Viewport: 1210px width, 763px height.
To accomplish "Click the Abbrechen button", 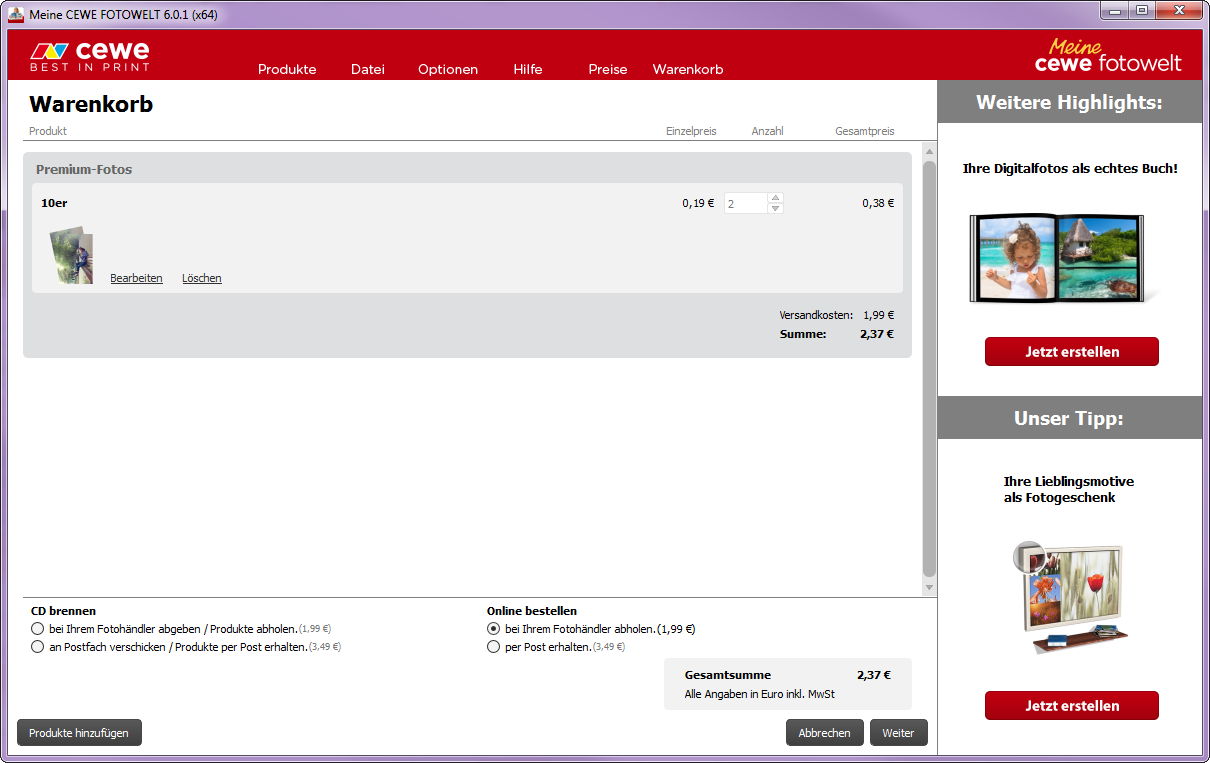I will [x=825, y=733].
